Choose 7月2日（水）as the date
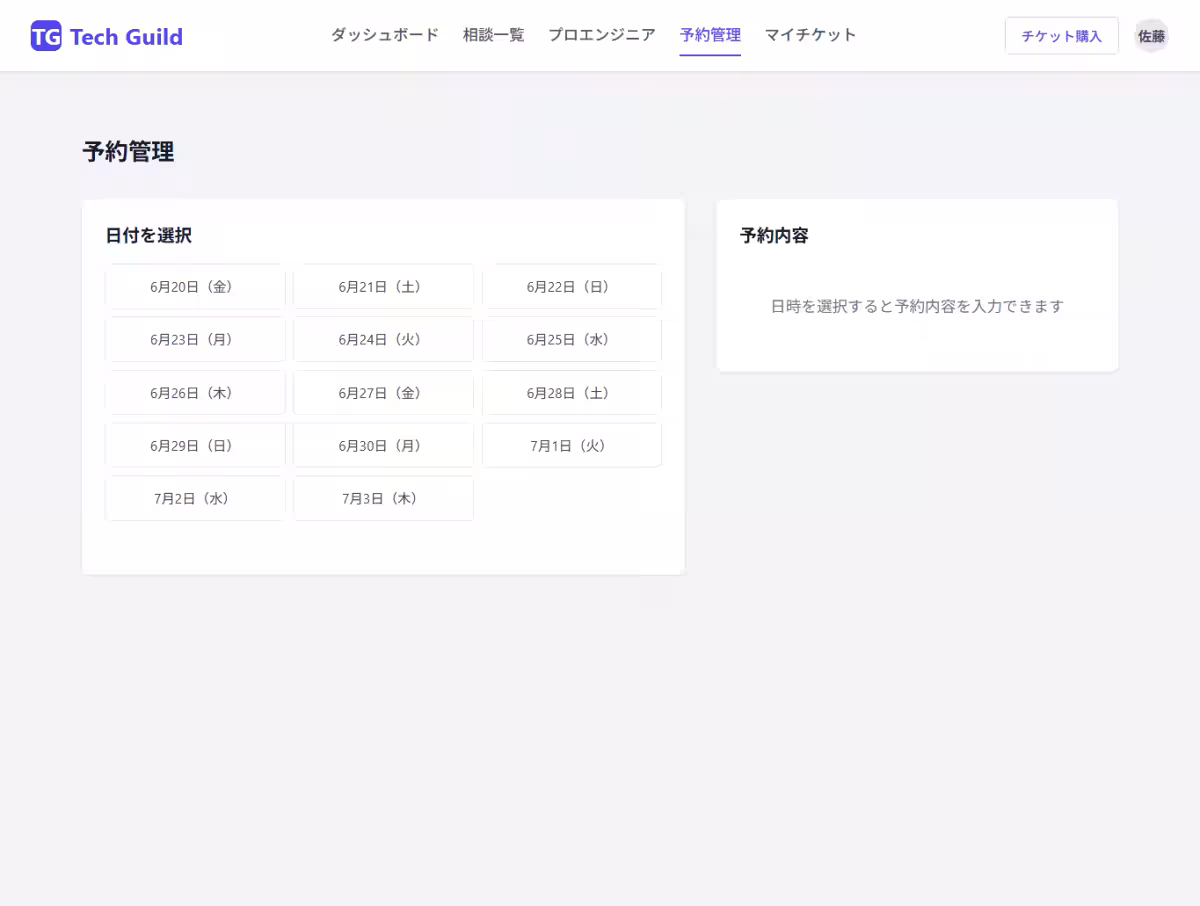Image resolution: width=1200 pixels, height=906 pixels. [x=195, y=498]
